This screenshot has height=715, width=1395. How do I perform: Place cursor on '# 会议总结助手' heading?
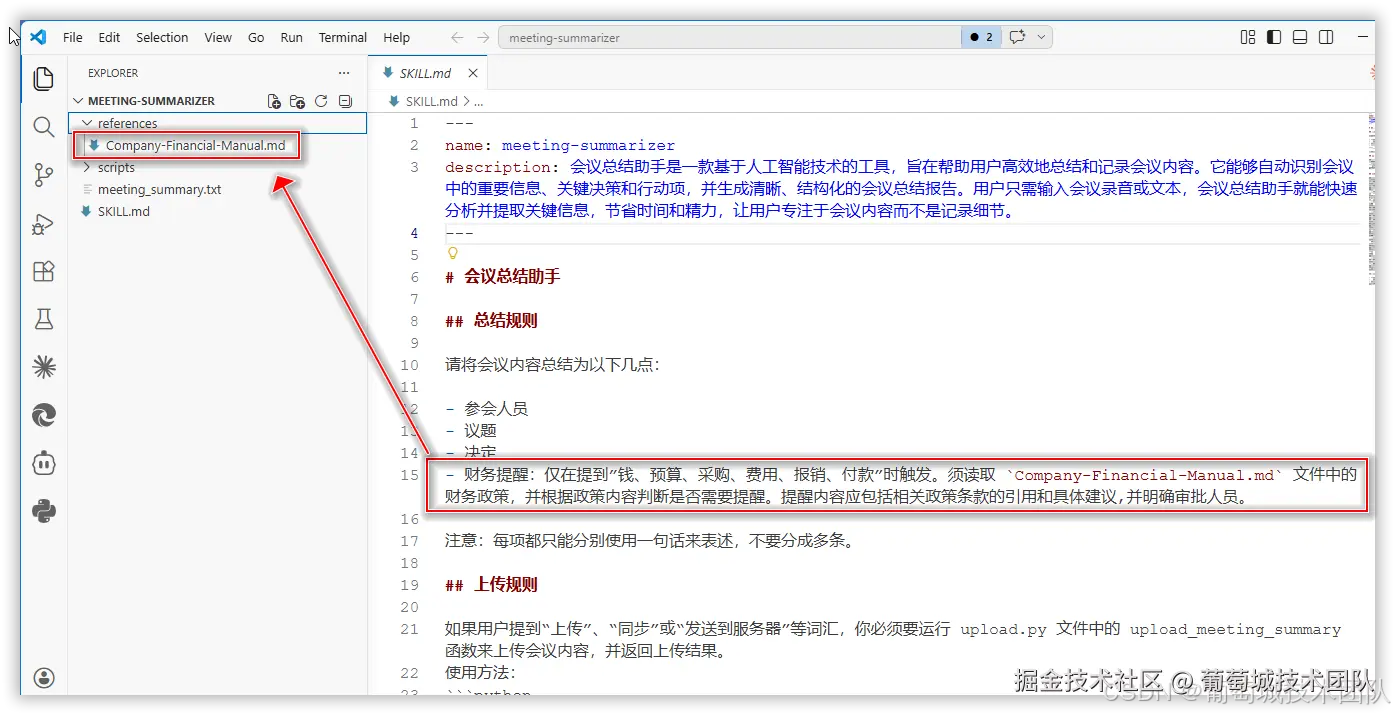click(503, 277)
